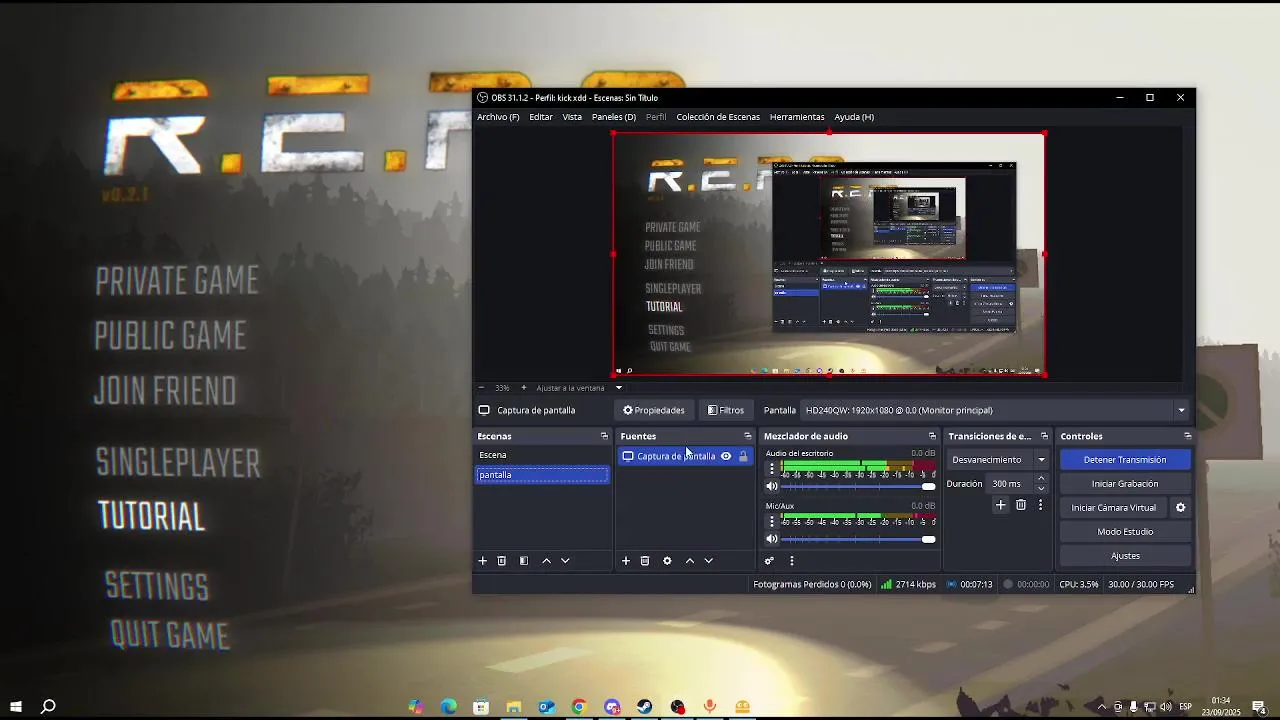The image size is (1280, 720).
Task: Move source down arrow in Fuentes panel
Action: [x=709, y=561]
